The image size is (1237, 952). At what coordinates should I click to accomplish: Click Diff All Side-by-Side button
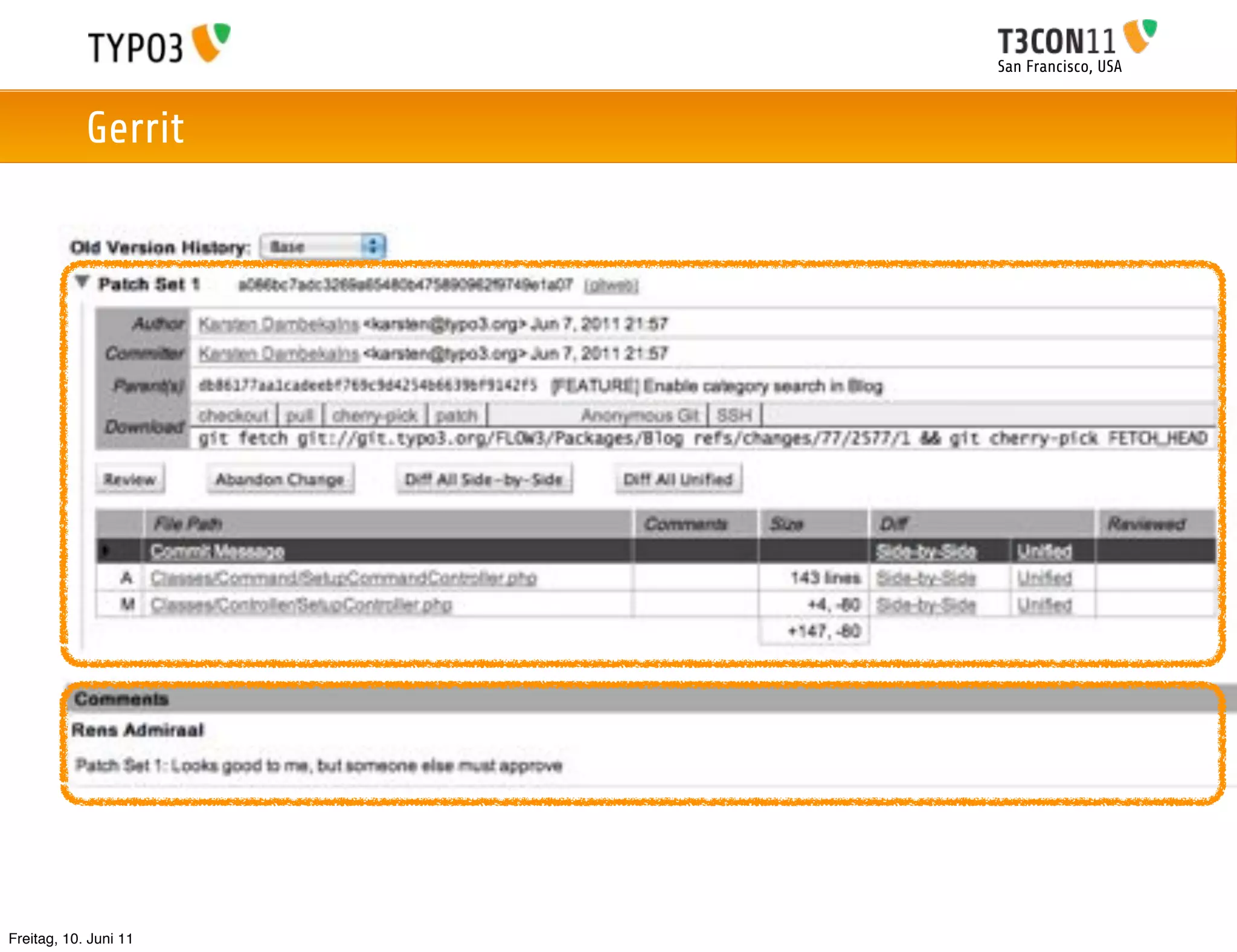click(484, 480)
